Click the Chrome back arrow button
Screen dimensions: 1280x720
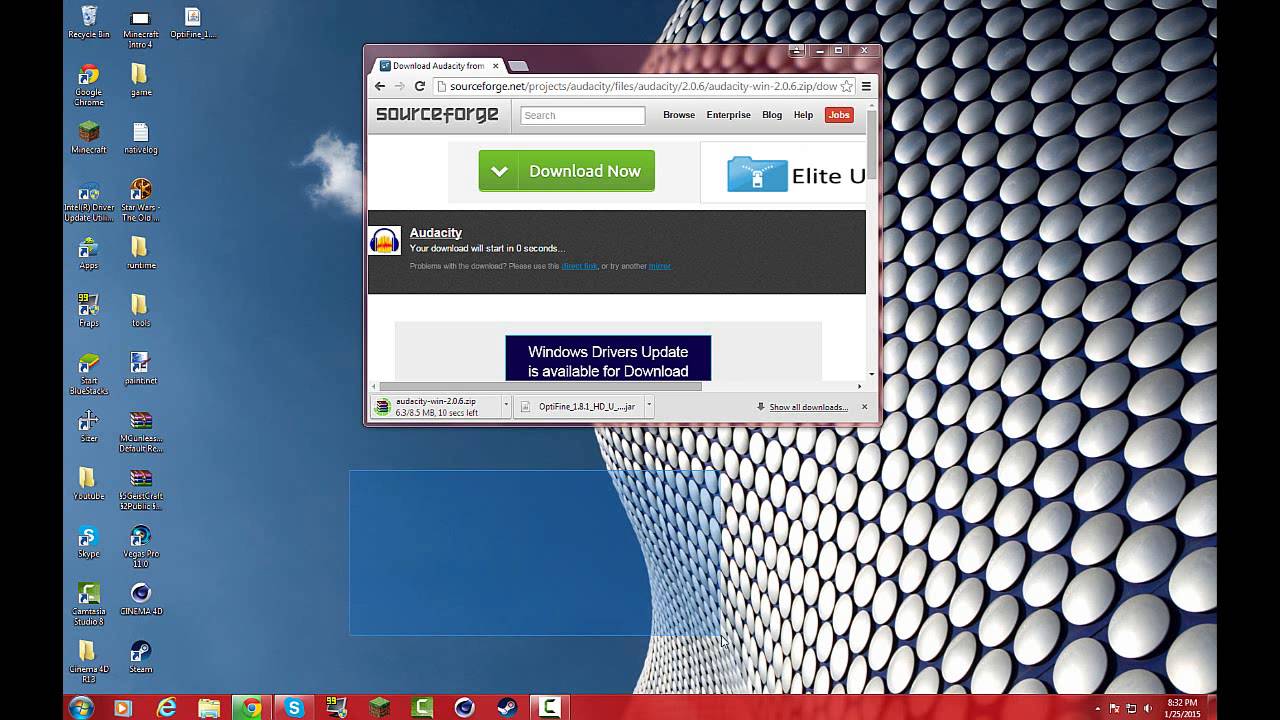pos(380,86)
